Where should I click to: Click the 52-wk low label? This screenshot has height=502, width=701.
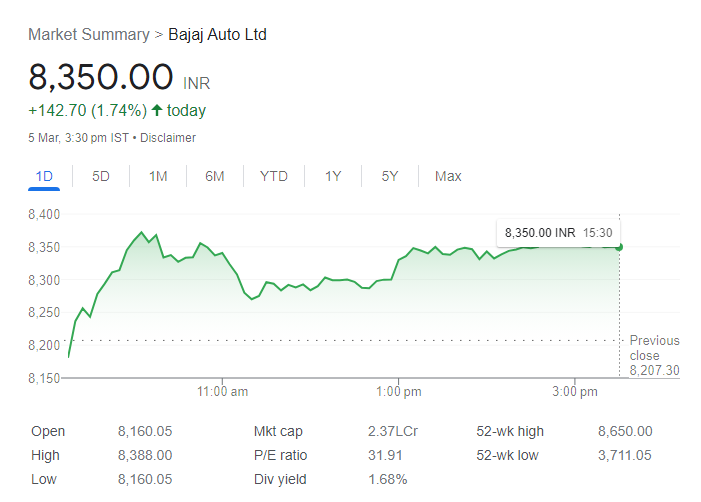(507, 456)
